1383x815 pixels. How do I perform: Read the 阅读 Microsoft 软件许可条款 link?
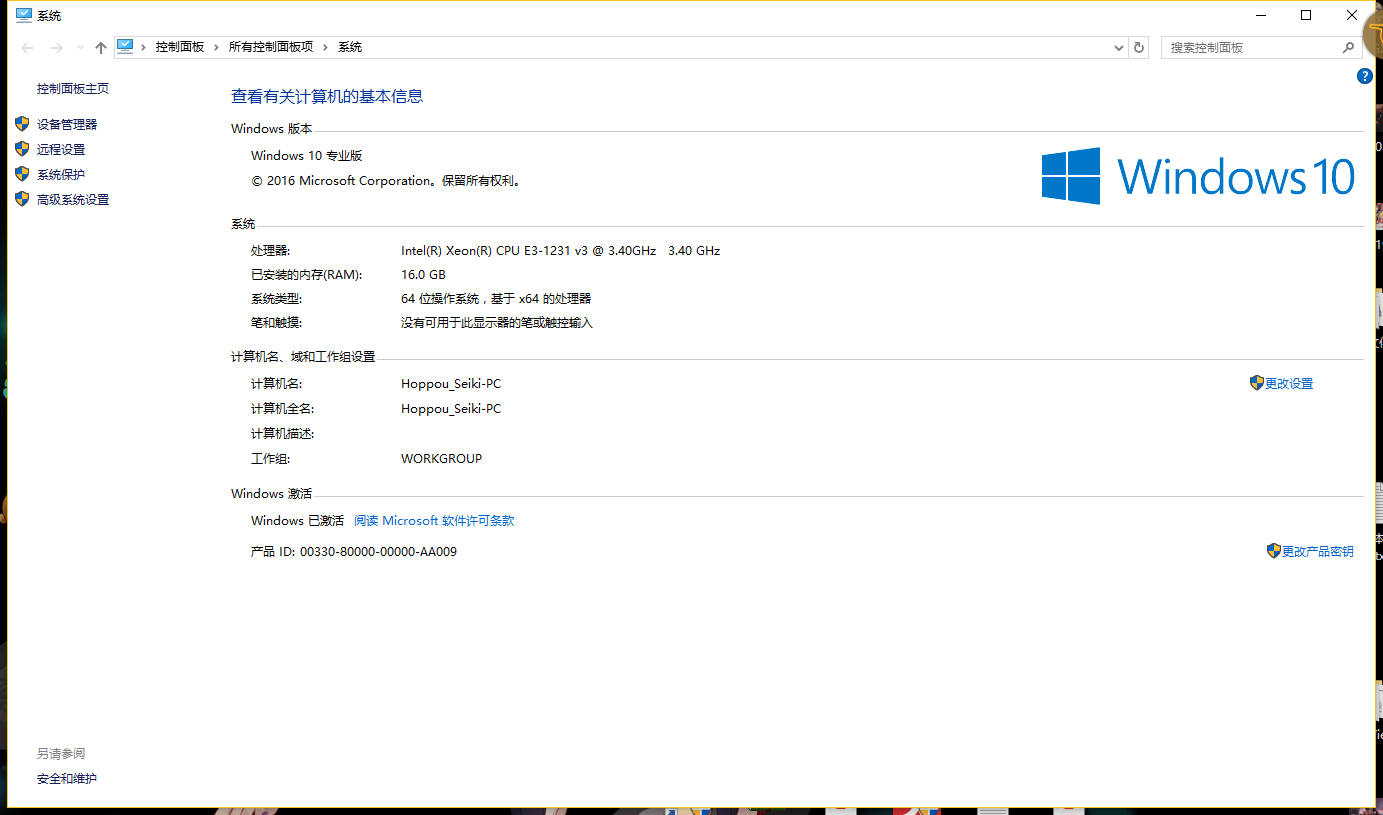pyautogui.click(x=434, y=520)
